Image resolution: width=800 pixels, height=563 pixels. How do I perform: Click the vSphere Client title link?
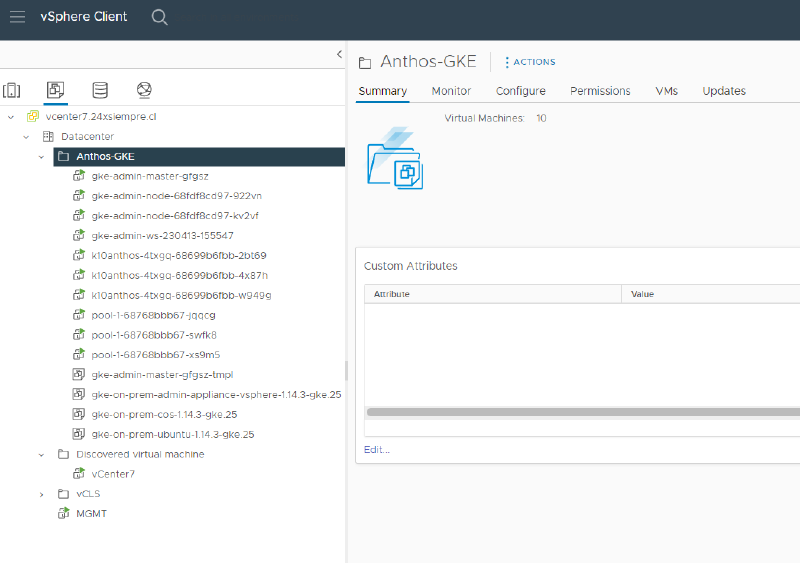tap(84, 16)
